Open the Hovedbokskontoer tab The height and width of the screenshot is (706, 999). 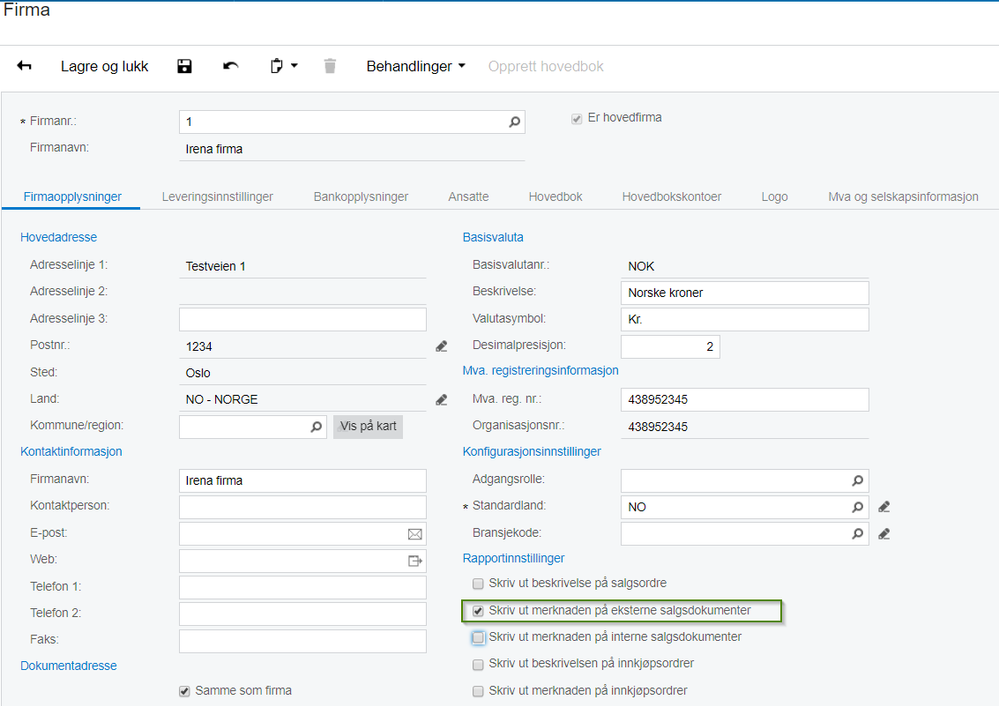672,197
